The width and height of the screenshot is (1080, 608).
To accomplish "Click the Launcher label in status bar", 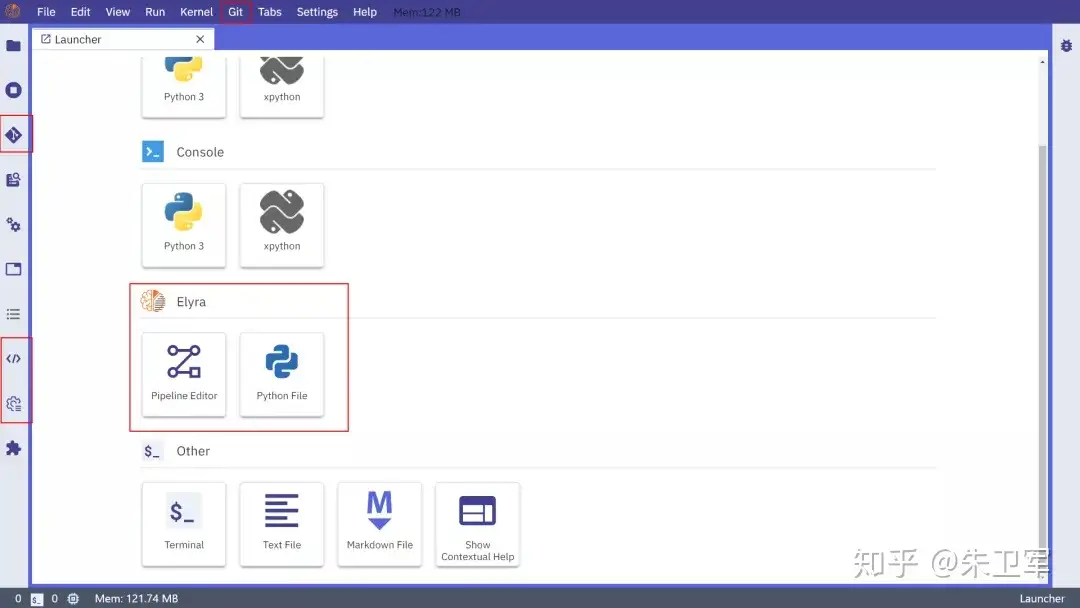I will point(1041,599).
